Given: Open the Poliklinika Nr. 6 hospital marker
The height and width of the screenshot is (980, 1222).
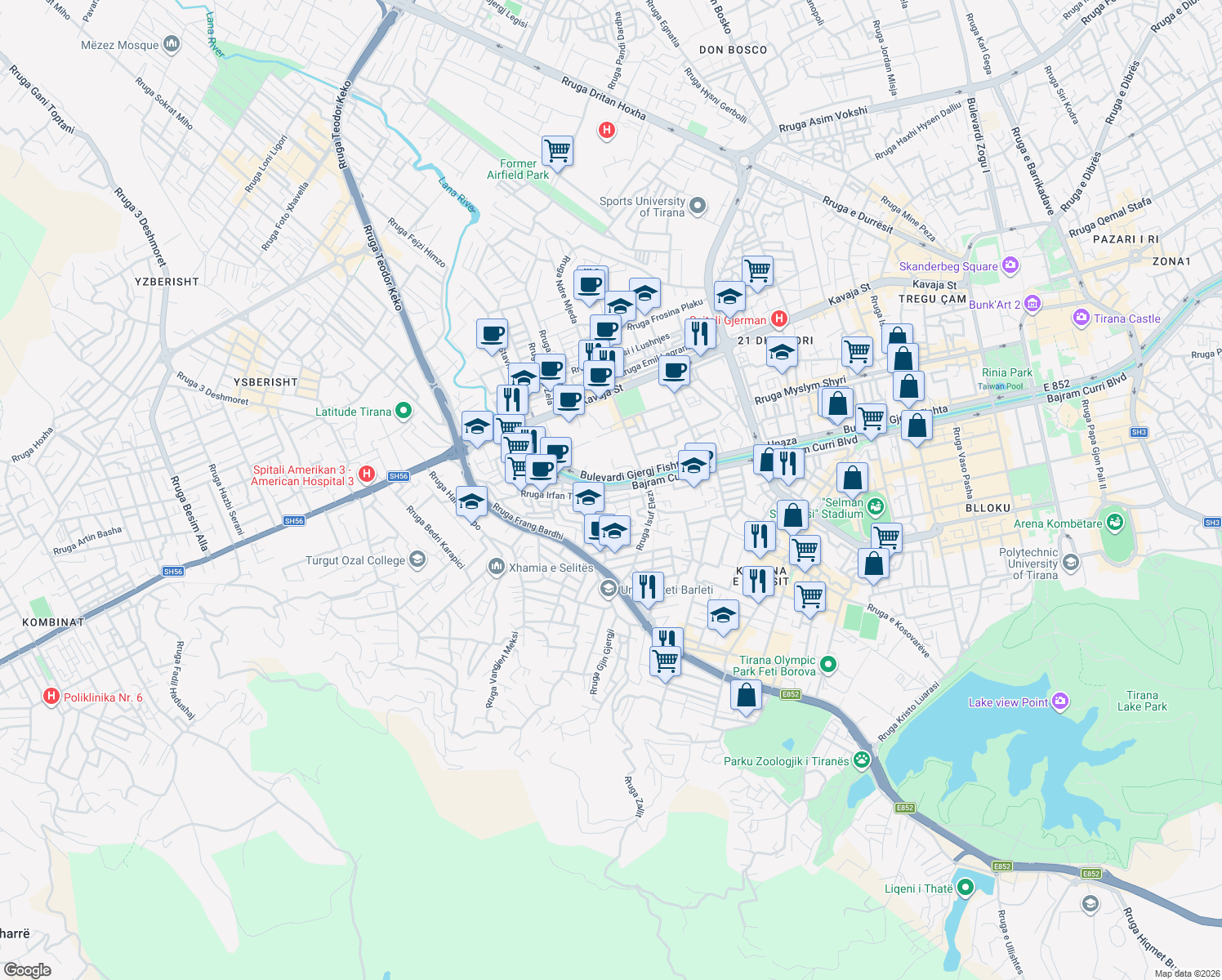Looking at the screenshot, I should (x=51, y=696).
